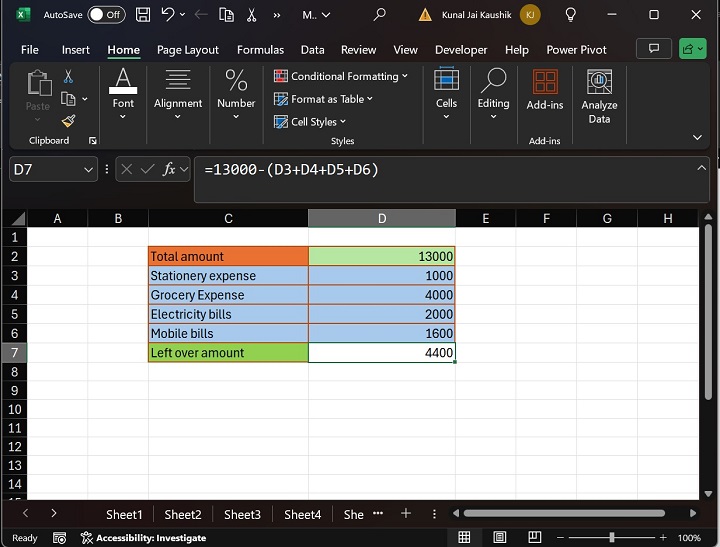The width and height of the screenshot is (720, 547).
Task: Click the Cut scissors icon in Clipboard
Action: coord(68,77)
